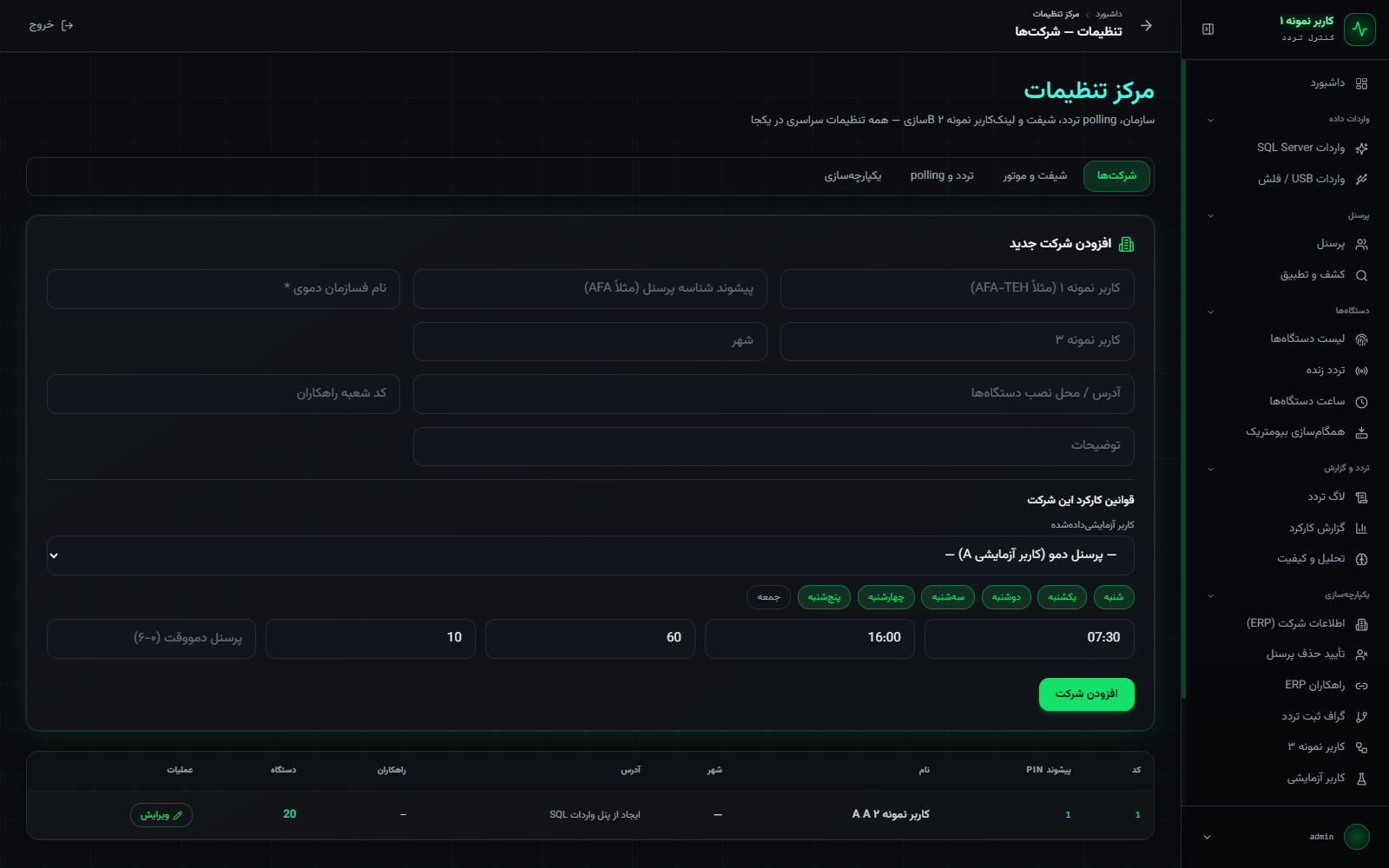Open the personnel (پرسنل) people icon
The height and width of the screenshot is (868, 1389).
point(1361,244)
